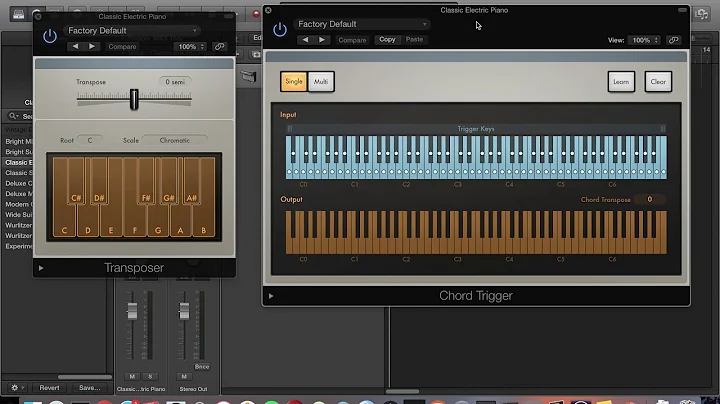Select Wide Su preset in library list
Image resolution: width=720 pixels, height=404 pixels.
[x=18, y=215]
